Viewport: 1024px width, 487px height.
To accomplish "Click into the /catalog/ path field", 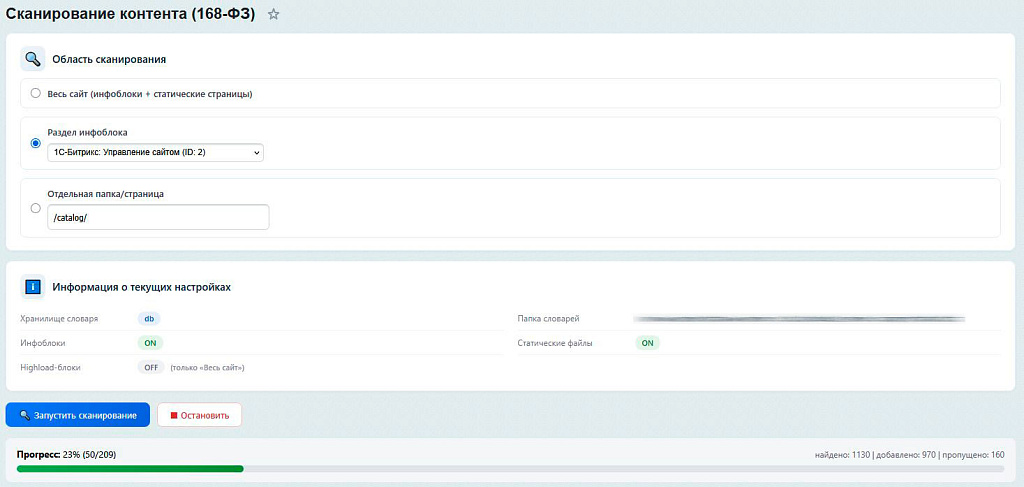I will pos(158,217).
